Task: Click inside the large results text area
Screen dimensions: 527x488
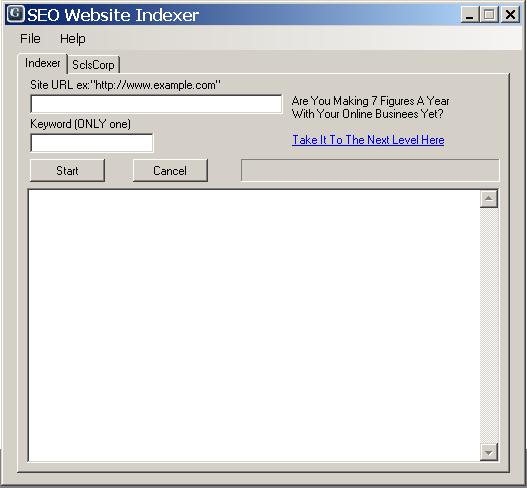Action: pyautogui.click(x=254, y=325)
